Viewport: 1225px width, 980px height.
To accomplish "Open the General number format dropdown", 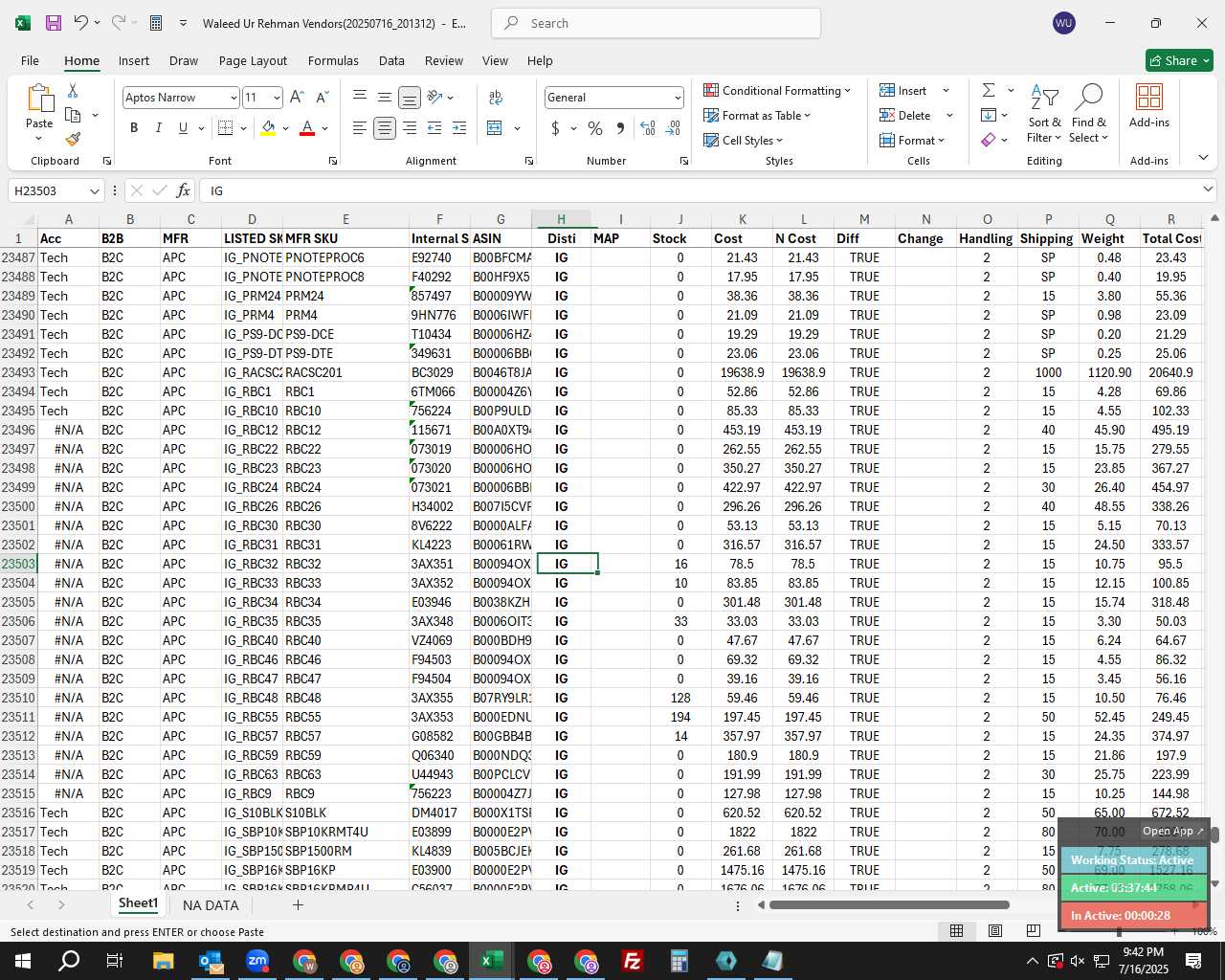I will (x=678, y=98).
